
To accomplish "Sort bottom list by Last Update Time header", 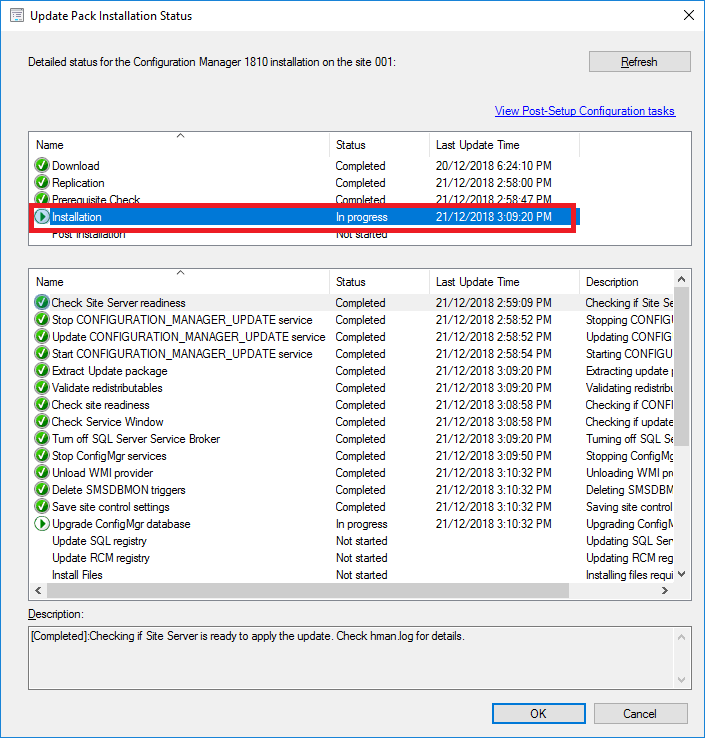I will tap(504, 282).
